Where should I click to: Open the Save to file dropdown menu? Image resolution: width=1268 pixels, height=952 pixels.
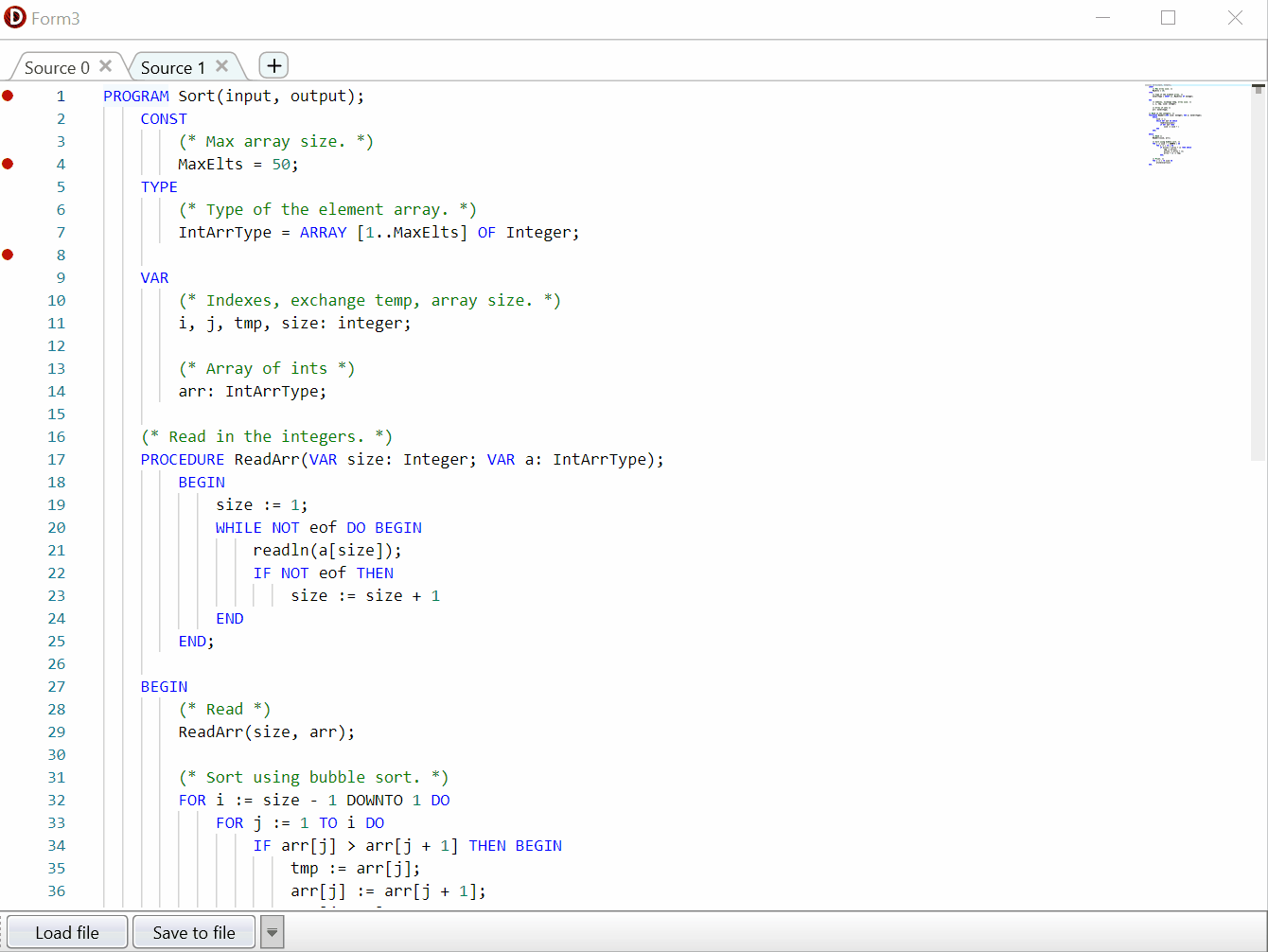click(x=272, y=932)
